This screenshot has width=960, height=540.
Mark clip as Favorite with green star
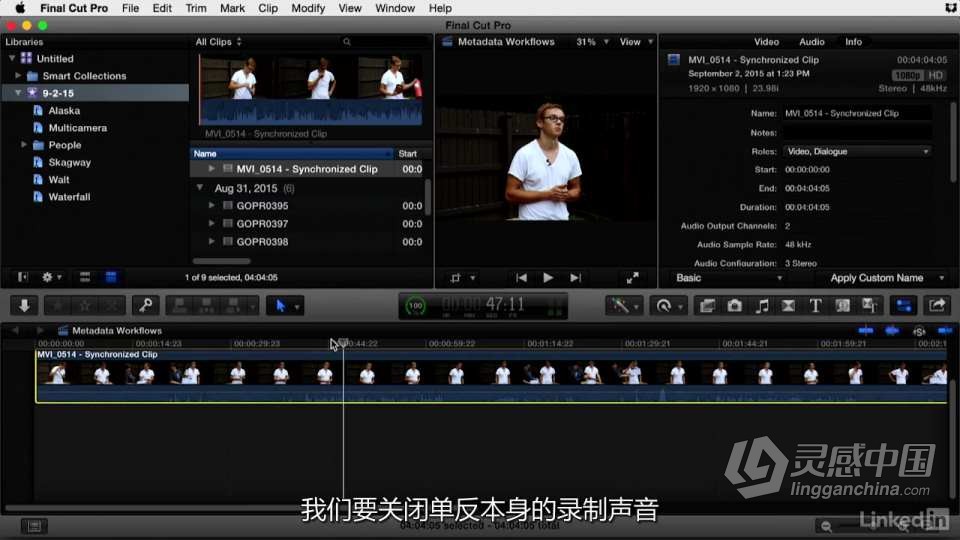[58, 306]
